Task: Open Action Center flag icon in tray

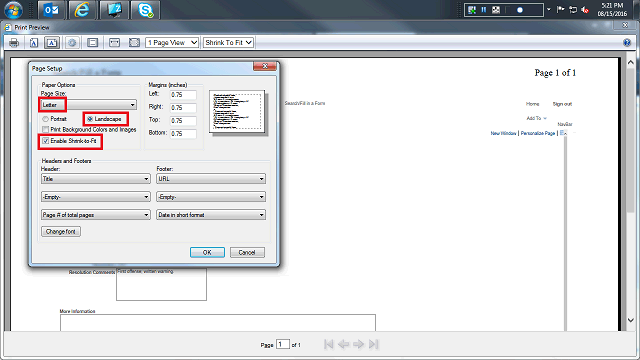Action: [561, 9]
